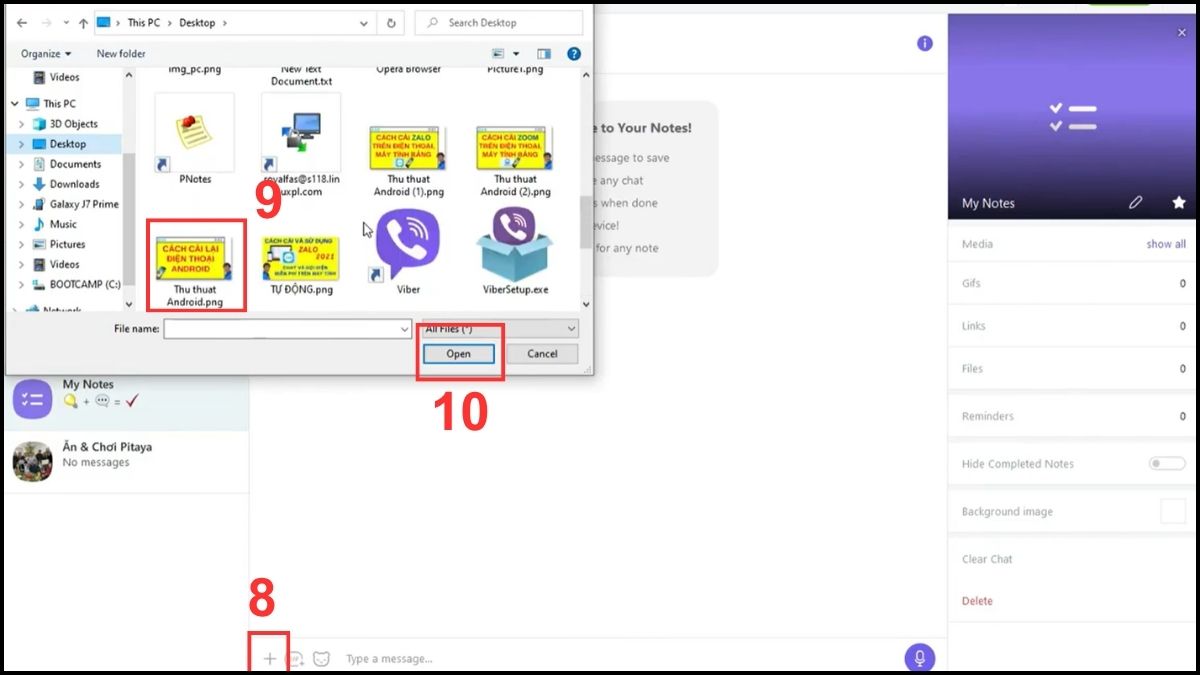
Task: Toggle the preview pane icon in file dialog
Action: point(544,53)
